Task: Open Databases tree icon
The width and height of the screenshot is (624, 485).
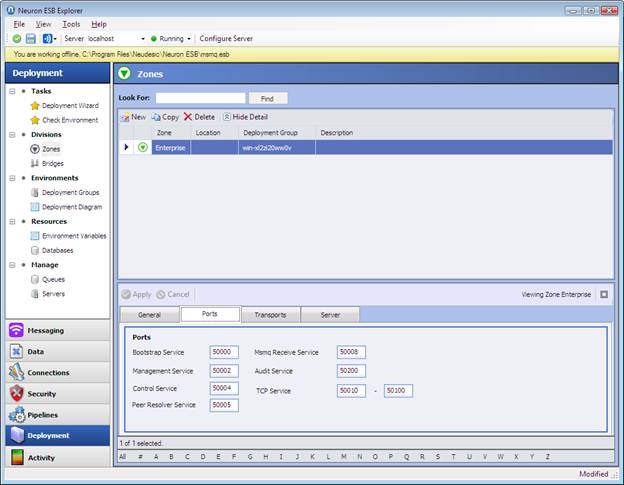Action: 35,250
